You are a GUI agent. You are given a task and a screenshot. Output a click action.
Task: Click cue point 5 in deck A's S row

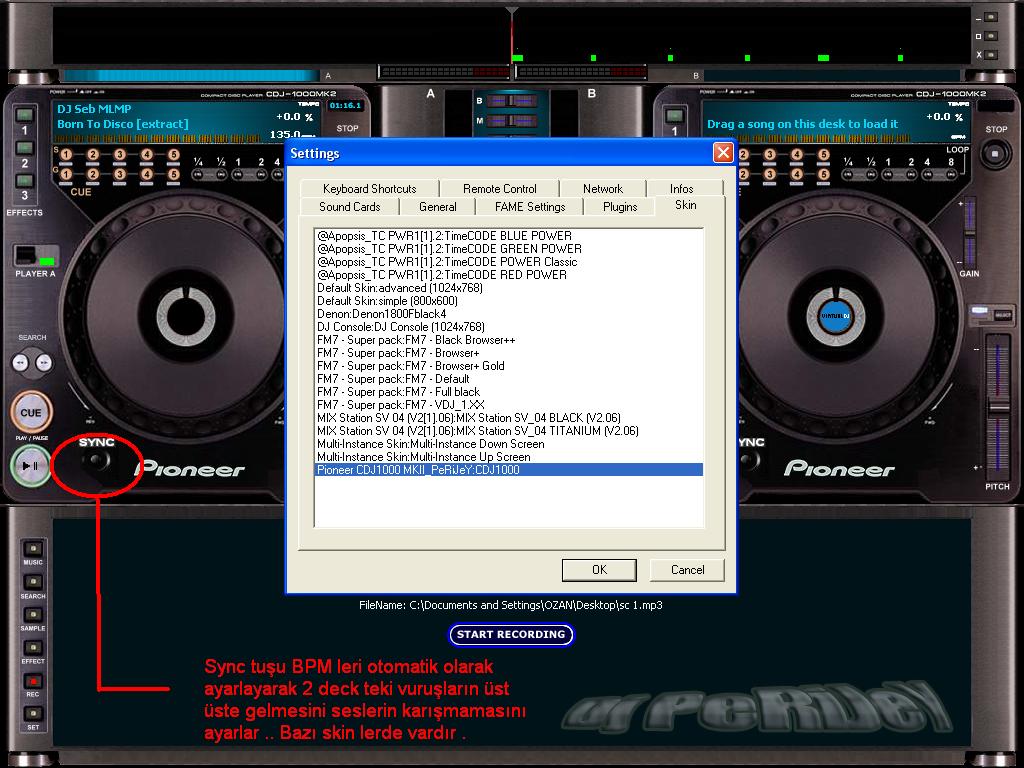click(173, 155)
